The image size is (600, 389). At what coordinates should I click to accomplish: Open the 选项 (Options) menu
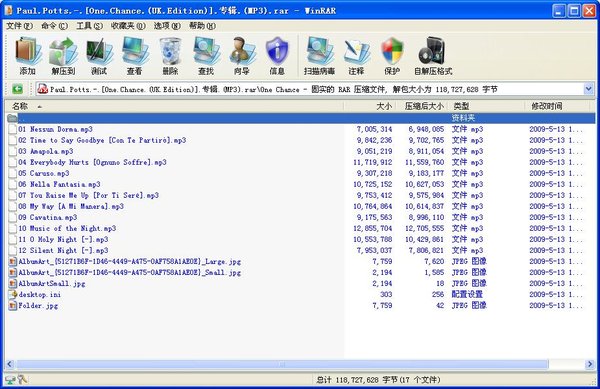167,26
